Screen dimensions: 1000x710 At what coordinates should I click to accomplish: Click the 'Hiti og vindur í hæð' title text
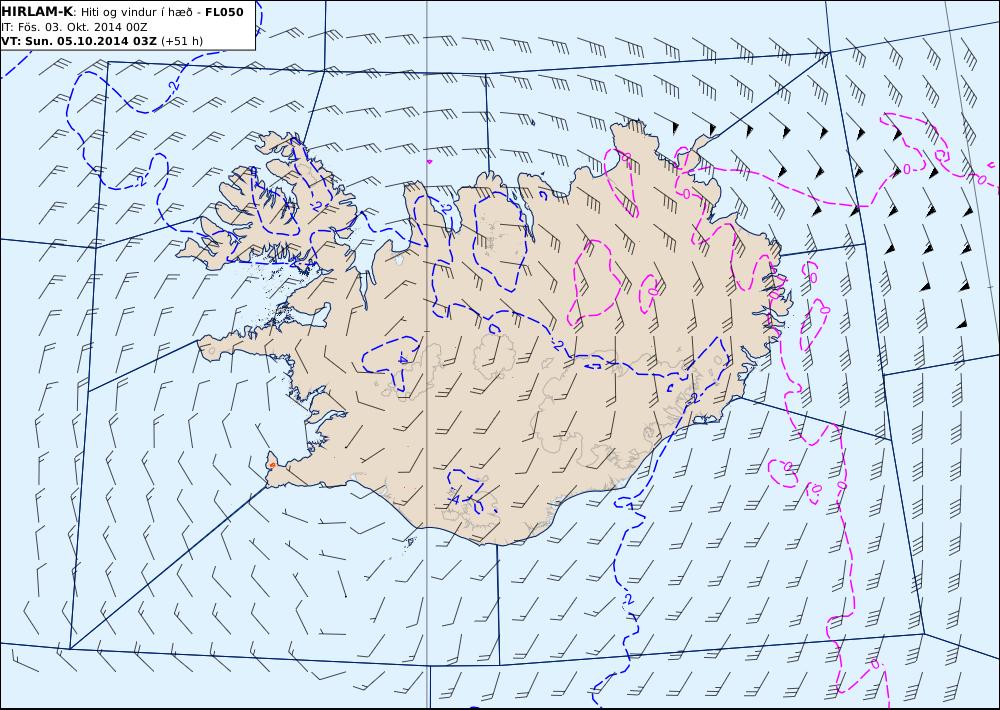(x=136, y=12)
